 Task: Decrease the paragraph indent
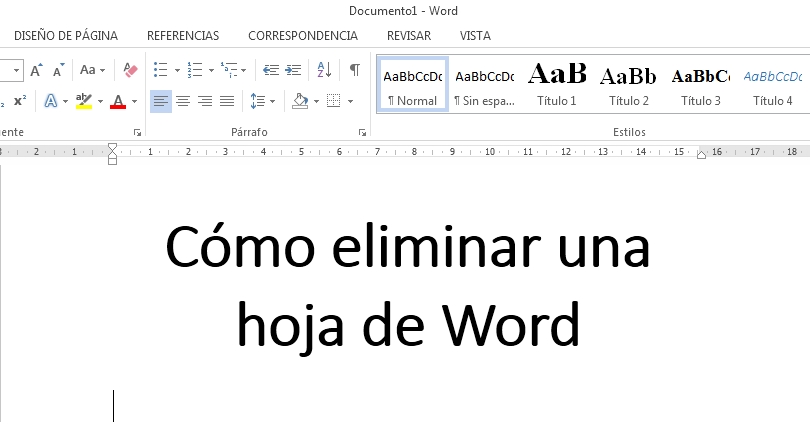pos(271,70)
